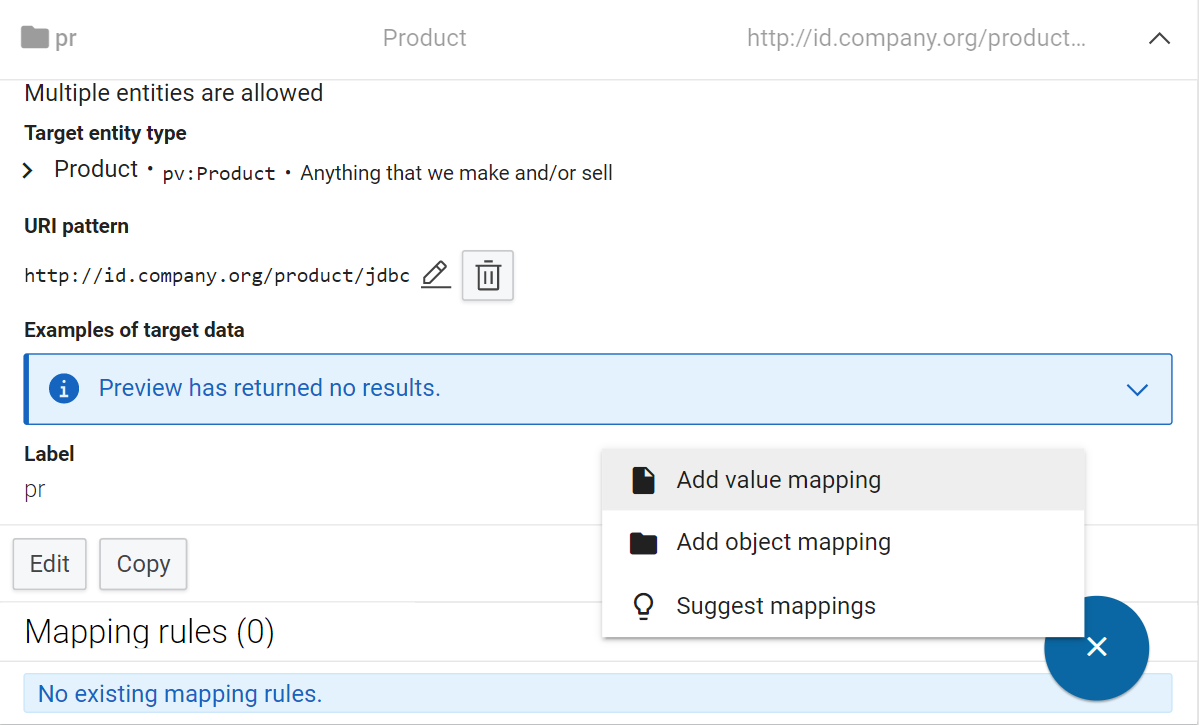The height and width of the screenshot is (725, 1199).
Task: Click the pencil icon to edit URI pattern
Action: pos(435,275)
